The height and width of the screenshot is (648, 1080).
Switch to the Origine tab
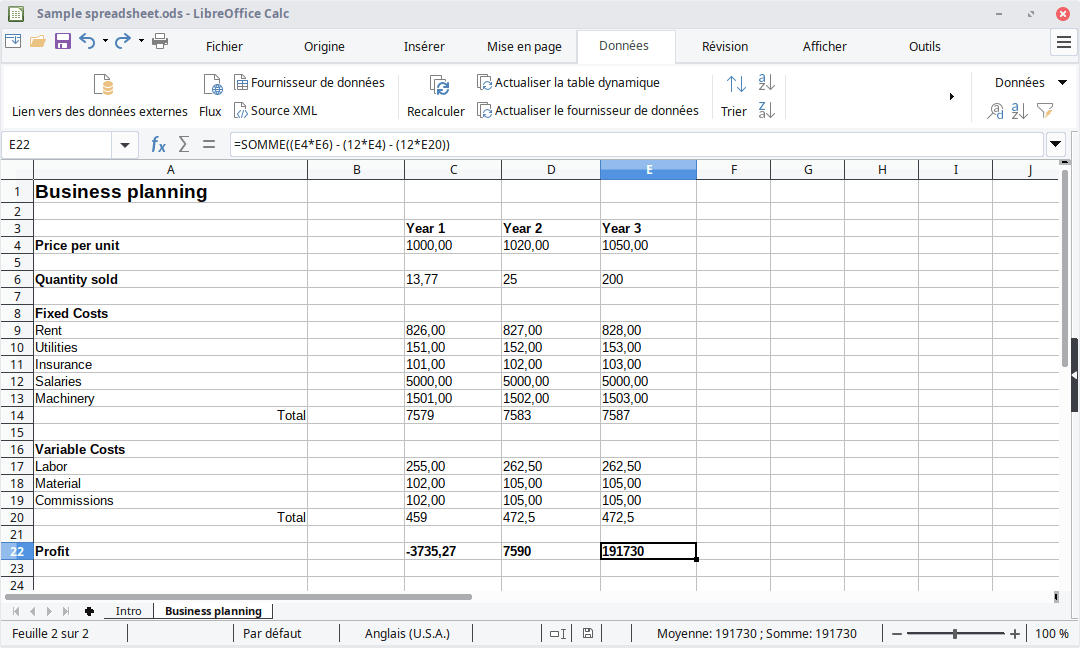[x=324, y=46]
